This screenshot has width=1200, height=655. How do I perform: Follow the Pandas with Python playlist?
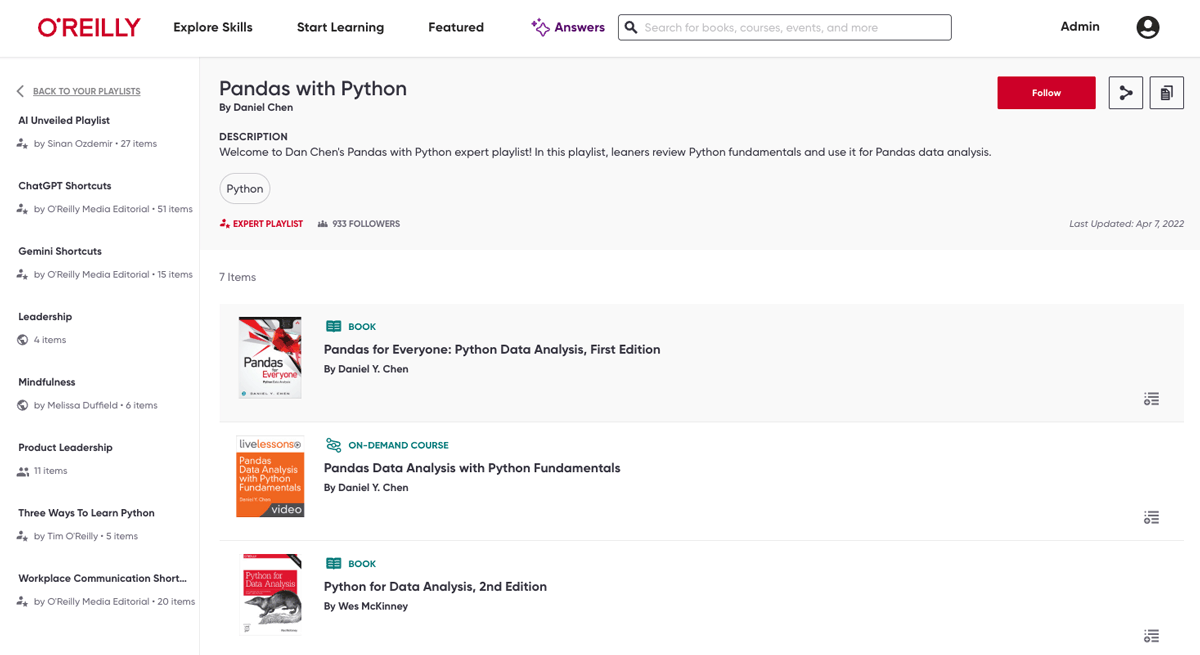pyautogui.click(x=1046, y=93)
